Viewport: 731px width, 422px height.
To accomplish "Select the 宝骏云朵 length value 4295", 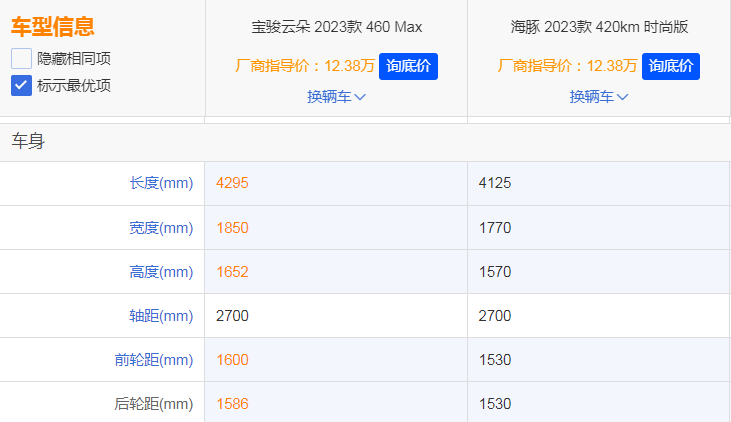I will tap(232, 183).
